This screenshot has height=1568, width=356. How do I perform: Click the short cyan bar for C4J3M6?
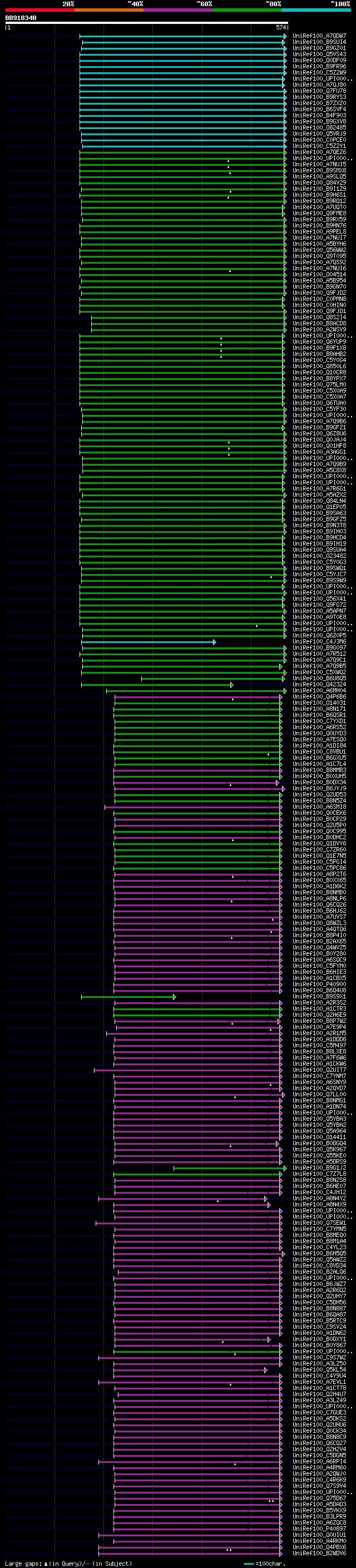(149, 642)
